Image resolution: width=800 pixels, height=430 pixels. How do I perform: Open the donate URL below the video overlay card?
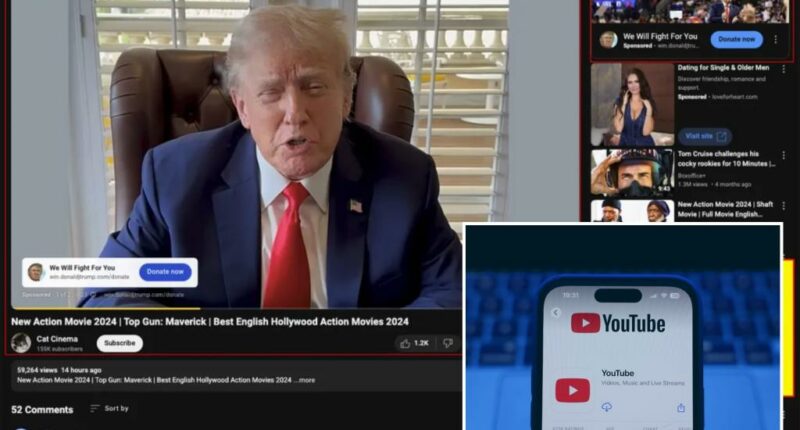click(144, 295)
